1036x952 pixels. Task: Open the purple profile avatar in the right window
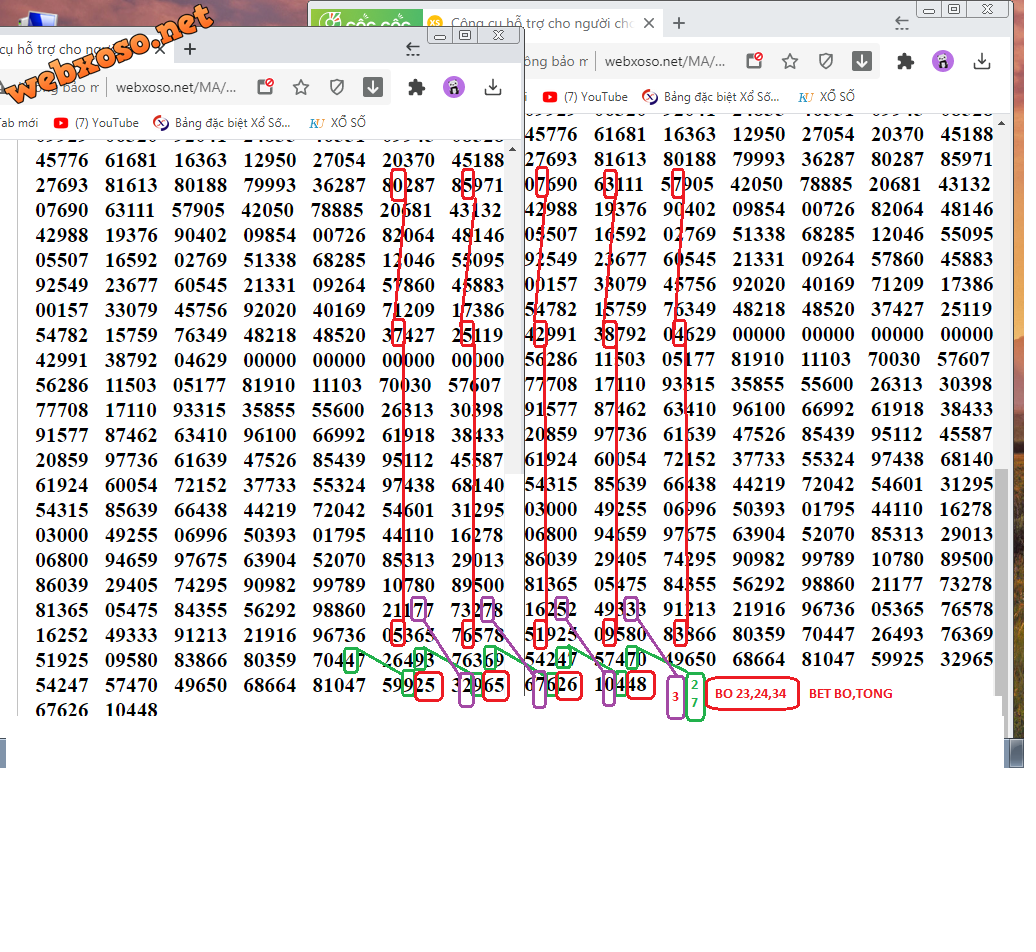[x=943, y=61]
